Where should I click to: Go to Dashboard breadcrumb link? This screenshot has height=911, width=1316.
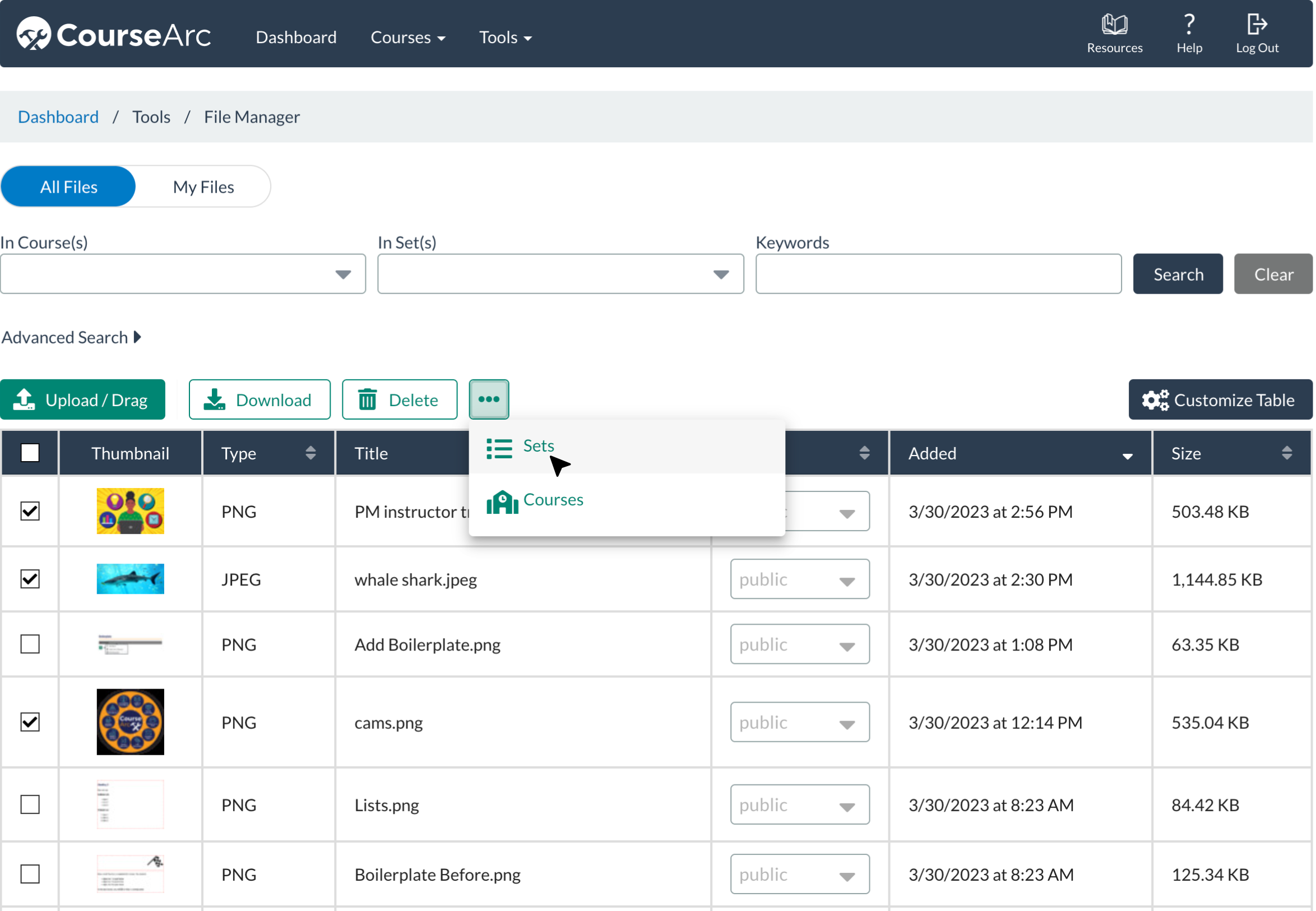tap(58, 117)
